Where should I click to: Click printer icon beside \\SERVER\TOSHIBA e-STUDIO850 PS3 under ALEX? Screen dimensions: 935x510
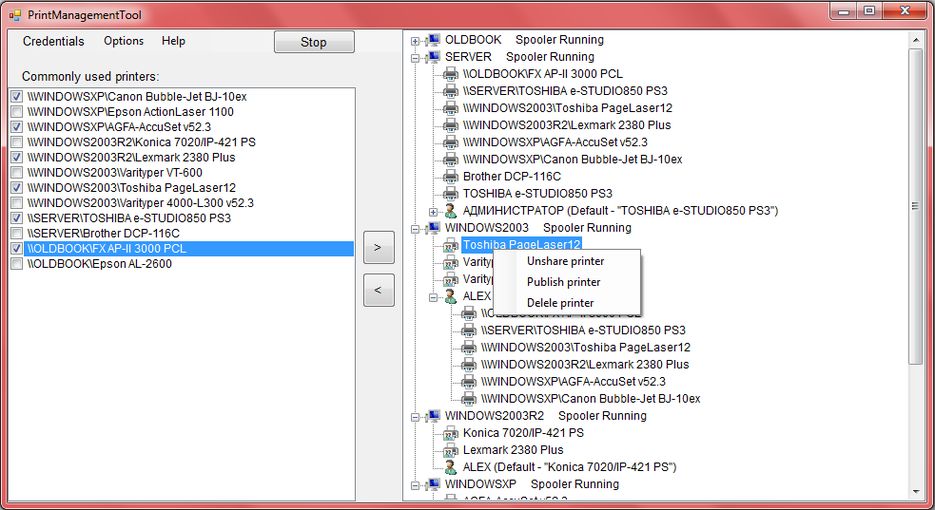point(469,330)
